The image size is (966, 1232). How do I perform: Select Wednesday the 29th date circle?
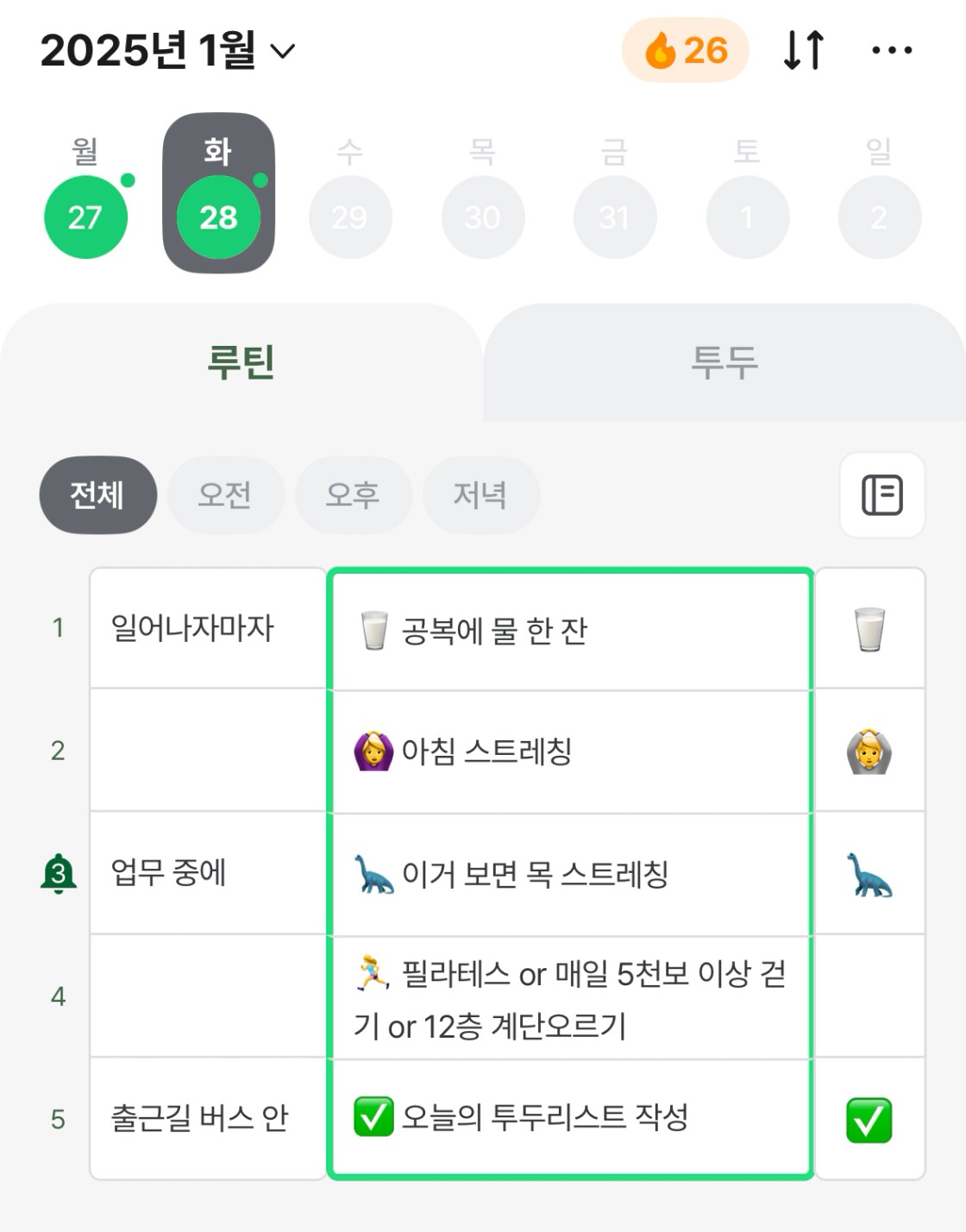350,217
